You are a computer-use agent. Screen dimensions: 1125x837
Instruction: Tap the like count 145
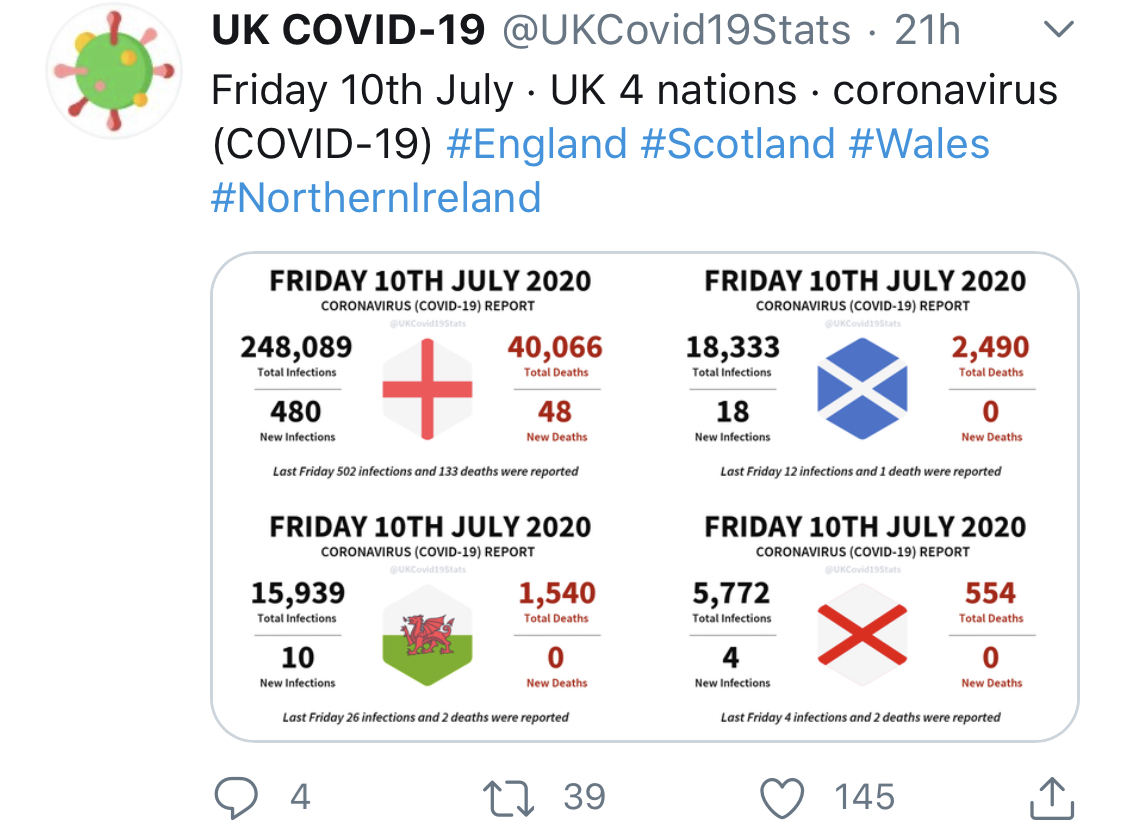864,798
